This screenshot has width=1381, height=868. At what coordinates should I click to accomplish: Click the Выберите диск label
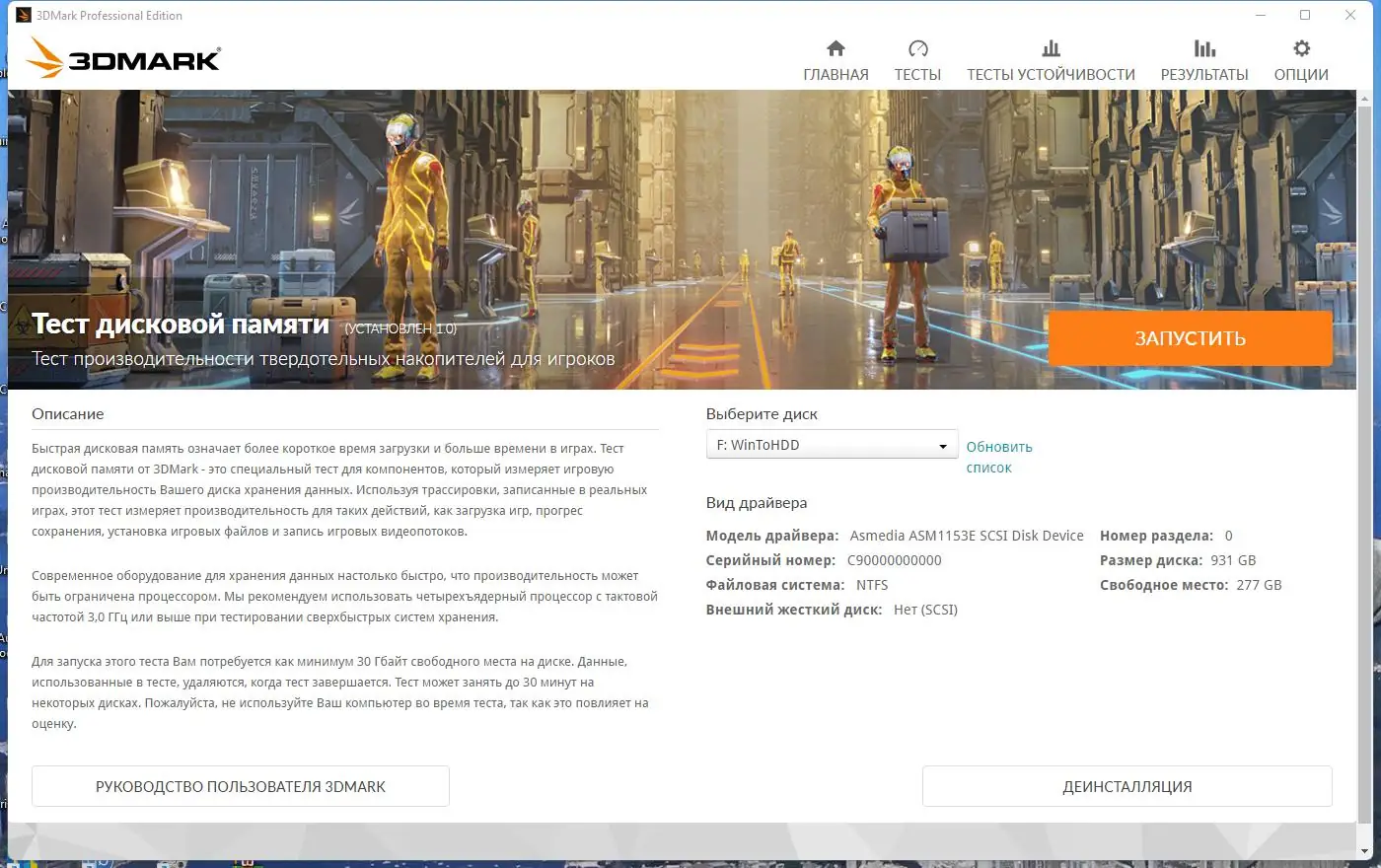coord(762,414)
